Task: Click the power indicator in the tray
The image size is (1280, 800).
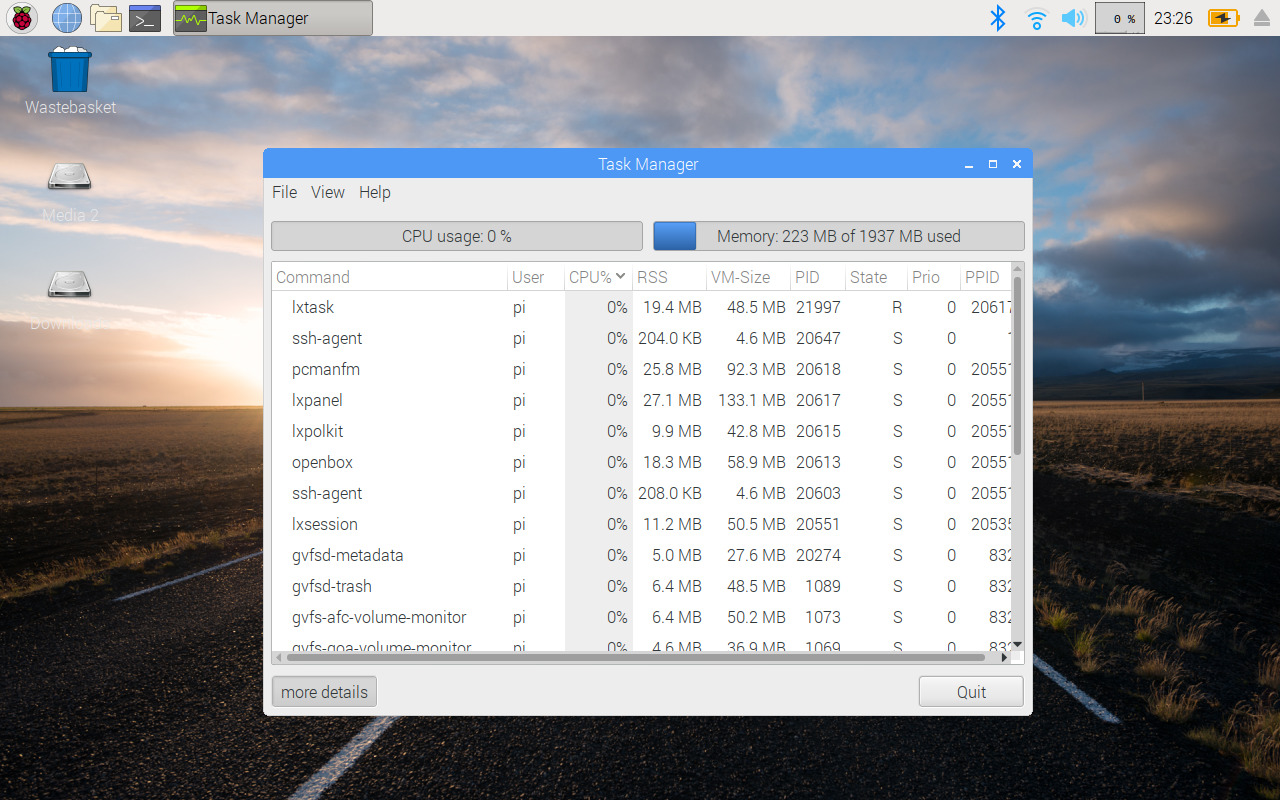Action: pos(1222,18)
